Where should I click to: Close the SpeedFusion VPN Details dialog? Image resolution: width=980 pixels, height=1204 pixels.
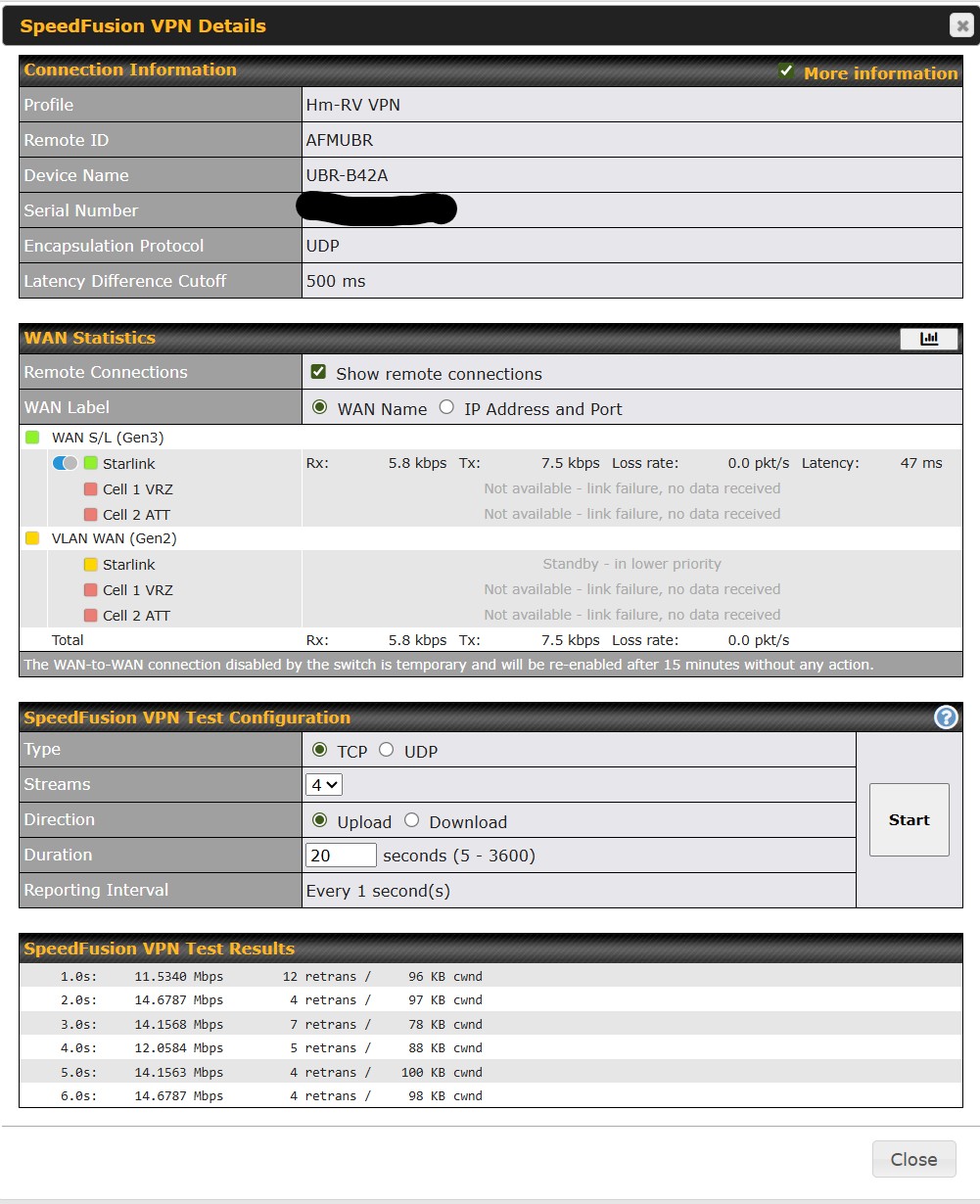click(x=961, y=26)
